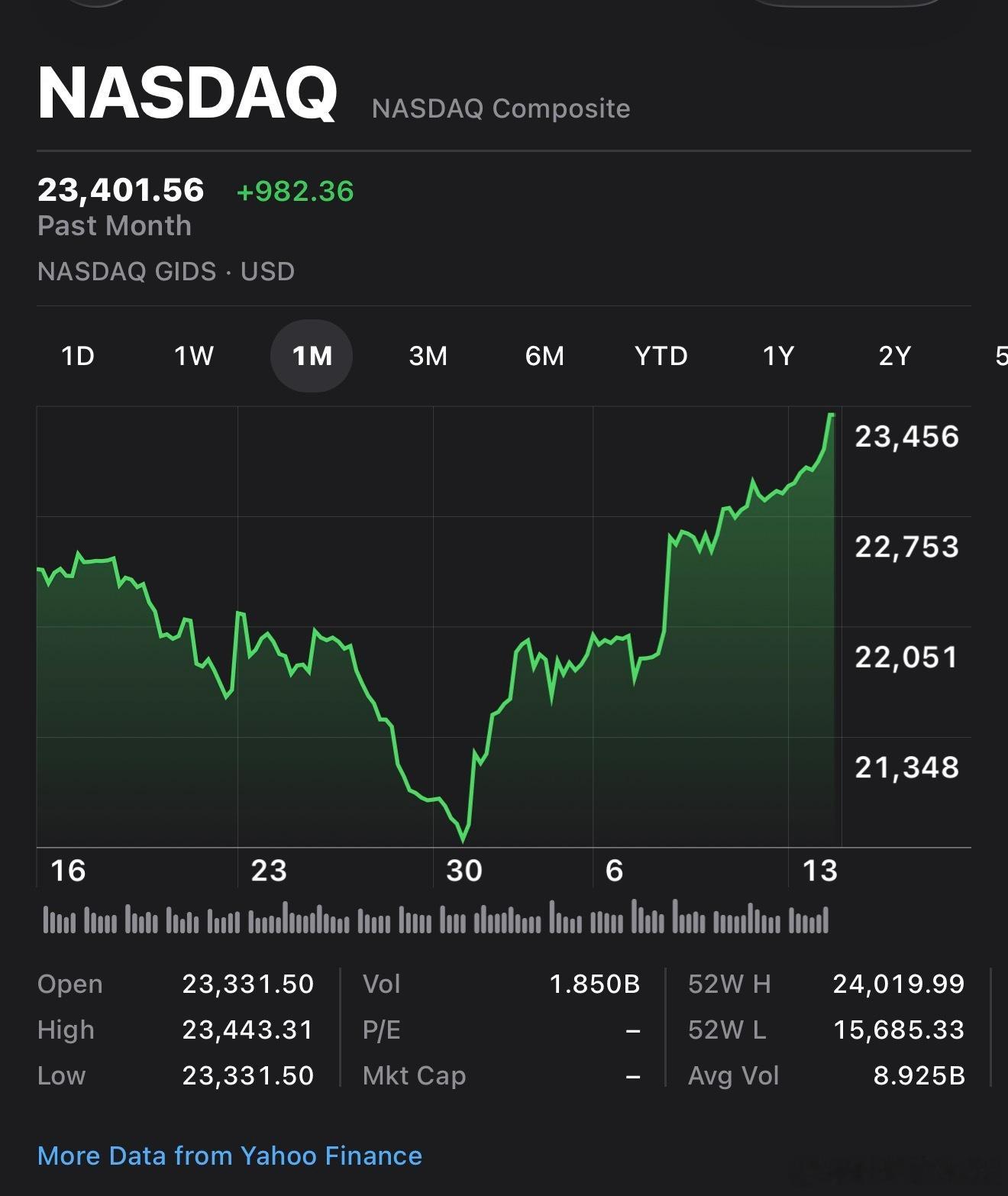Select the 1Y time range
The image size is (1008, 1196).
pyautogui.click(x=779, y=356)
